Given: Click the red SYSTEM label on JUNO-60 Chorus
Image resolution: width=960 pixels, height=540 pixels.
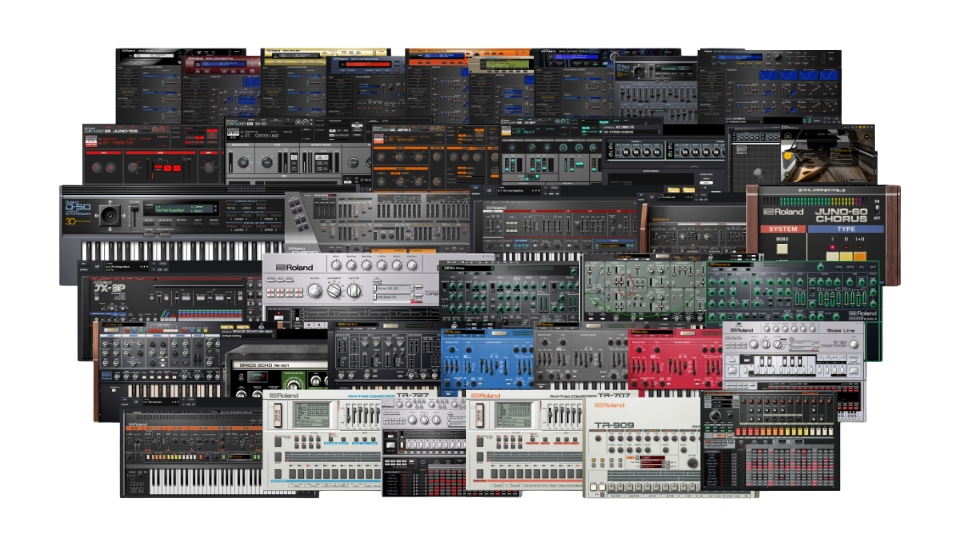Looking at the screenshot, I should click(782, 229).
